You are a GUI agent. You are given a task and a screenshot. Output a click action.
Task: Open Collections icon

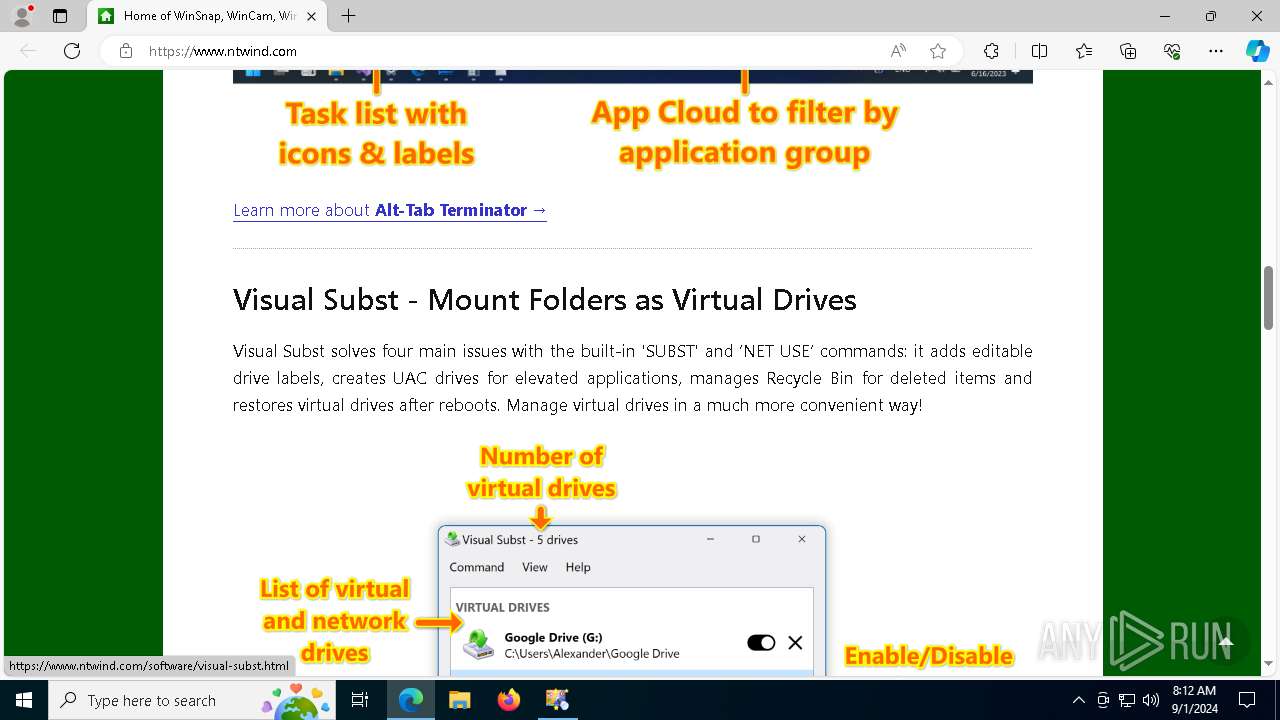click(1128, 51)
